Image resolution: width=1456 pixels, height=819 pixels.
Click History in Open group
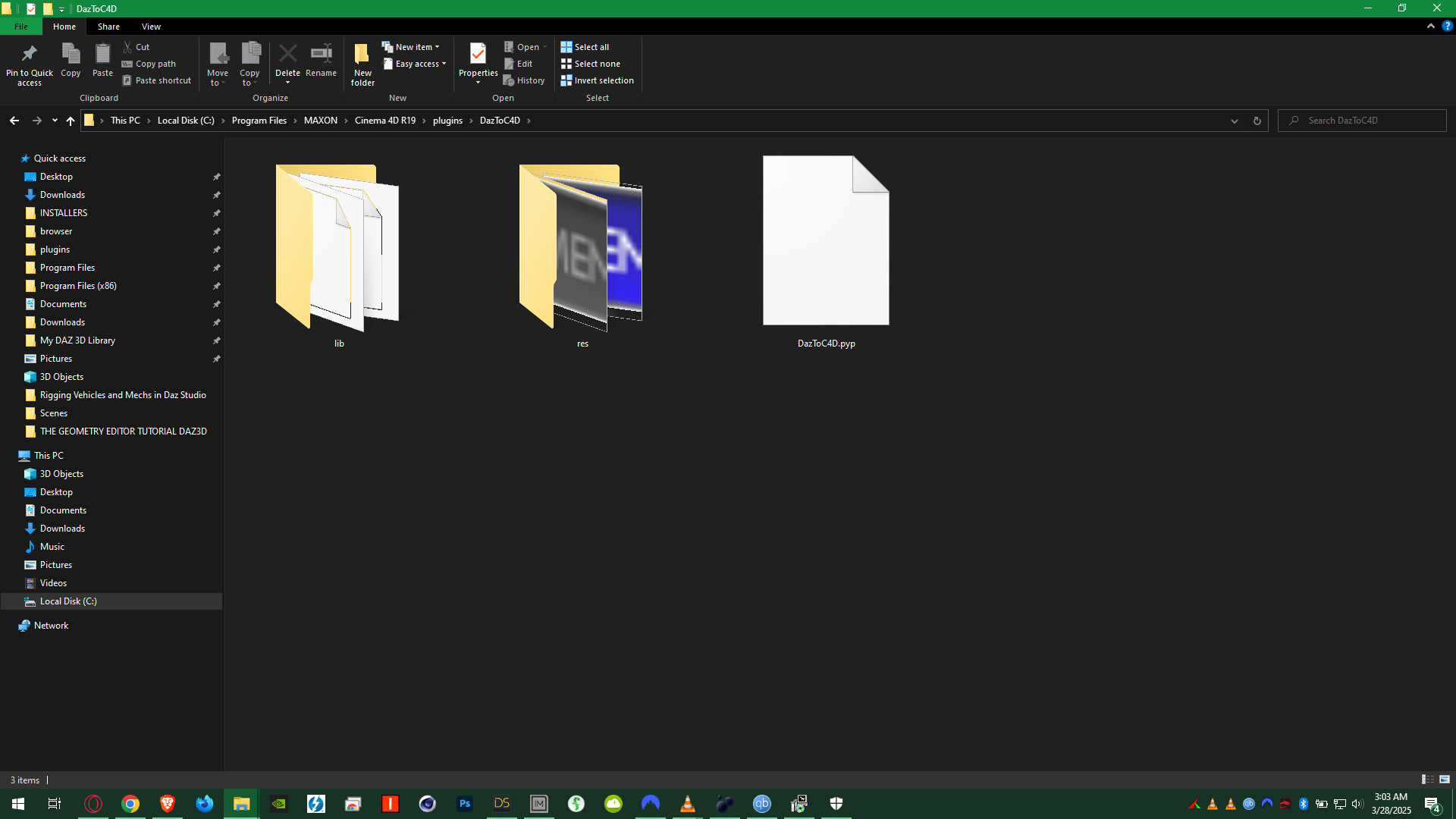coord(524,80)
